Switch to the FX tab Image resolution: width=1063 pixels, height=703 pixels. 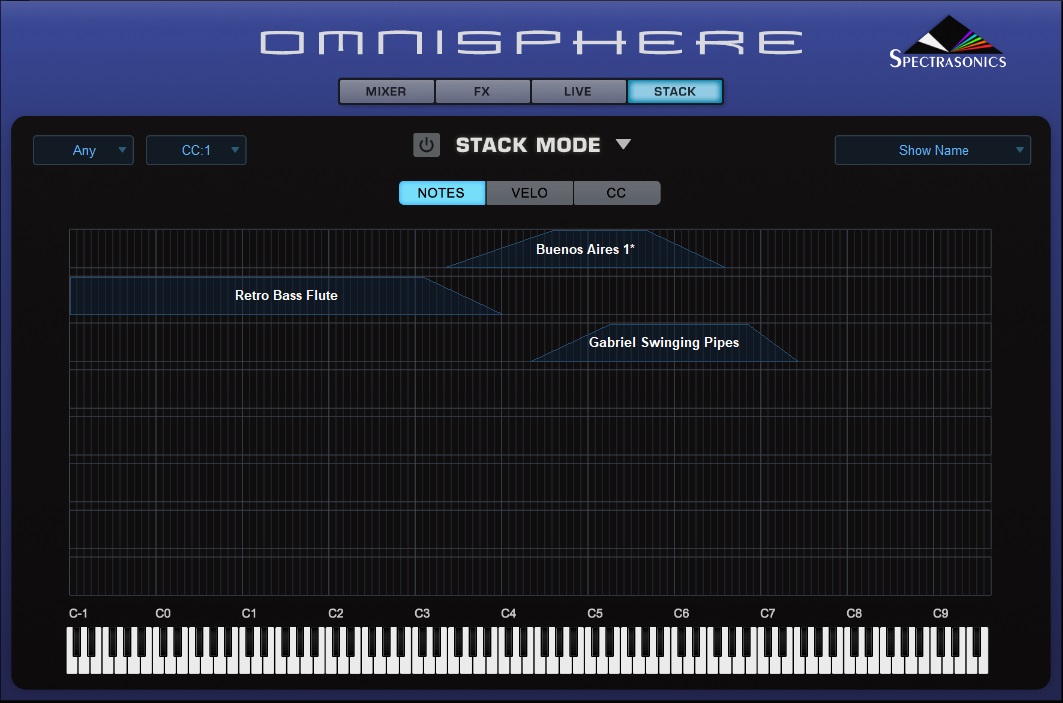click(x=482, y=92)
